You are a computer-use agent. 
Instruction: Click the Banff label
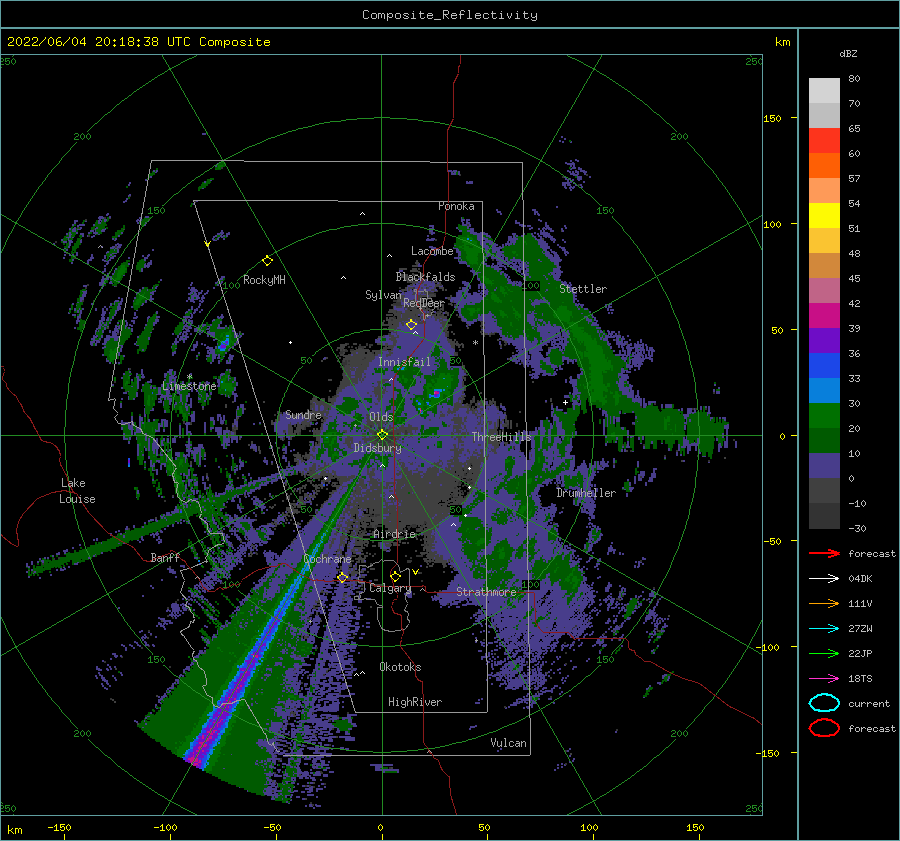(165, 557)
